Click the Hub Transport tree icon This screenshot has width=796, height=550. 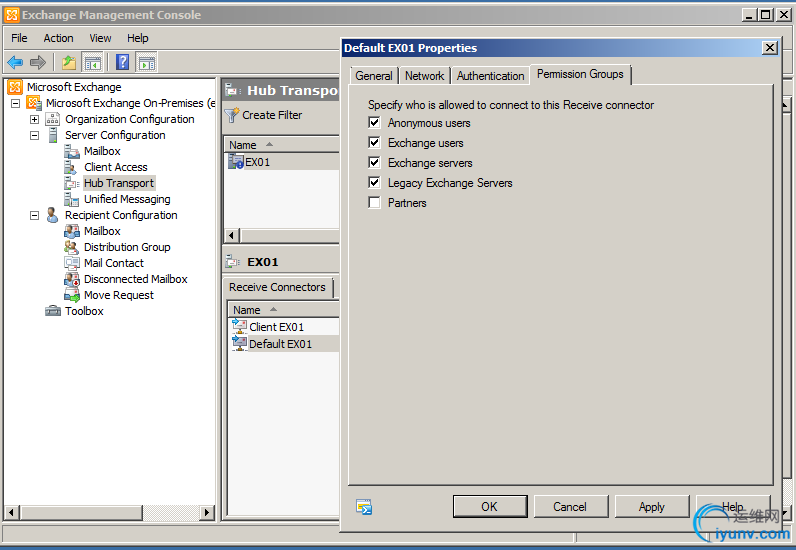pyautogui.click(x=72, y=183)
